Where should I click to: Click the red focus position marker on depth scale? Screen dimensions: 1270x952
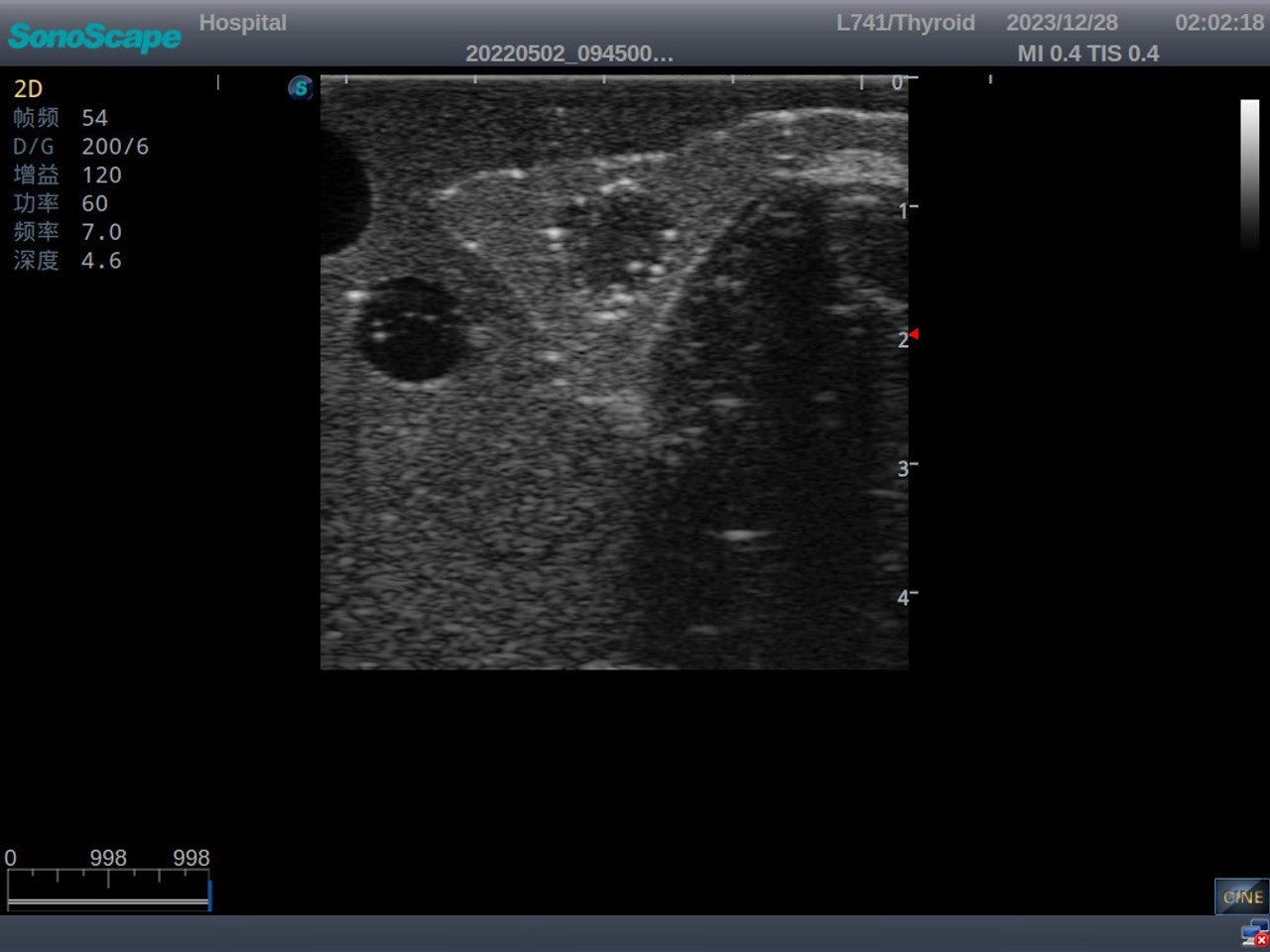click(x=914, y=334)
